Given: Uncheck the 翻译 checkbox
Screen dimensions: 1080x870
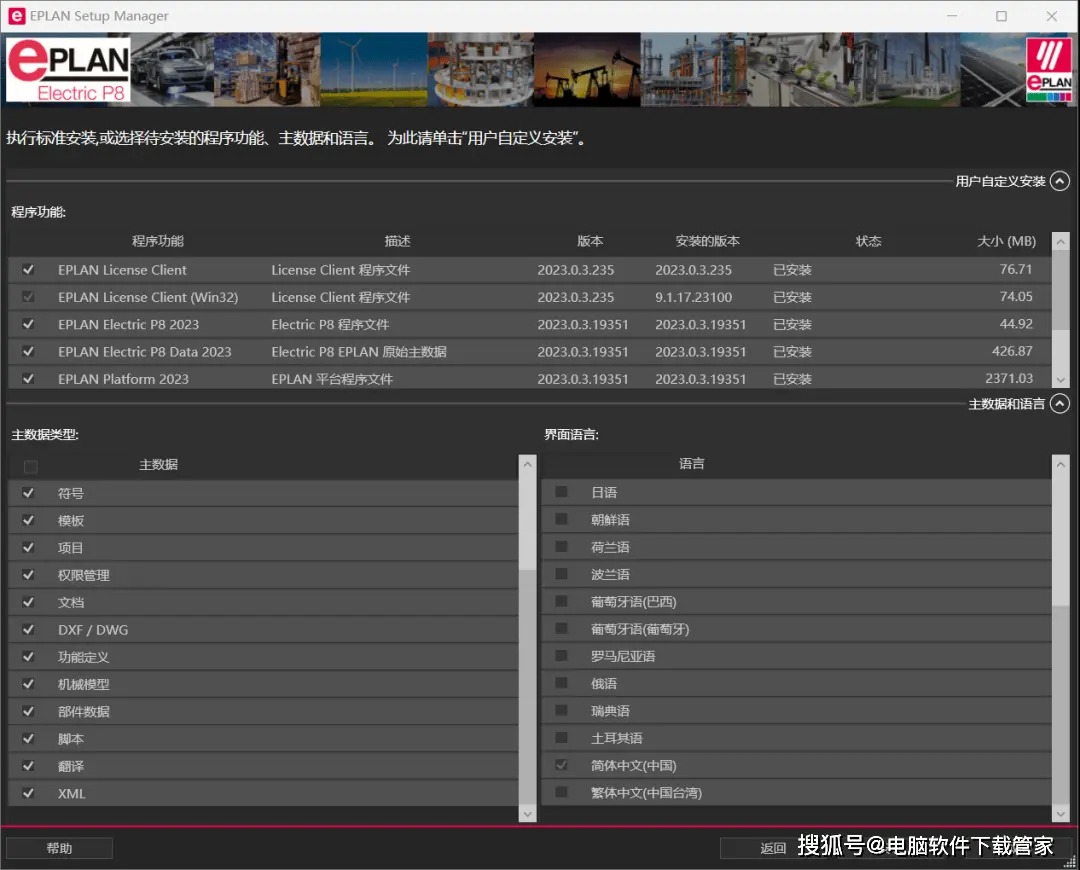Looking at the screenshot, I should point(28,766).
